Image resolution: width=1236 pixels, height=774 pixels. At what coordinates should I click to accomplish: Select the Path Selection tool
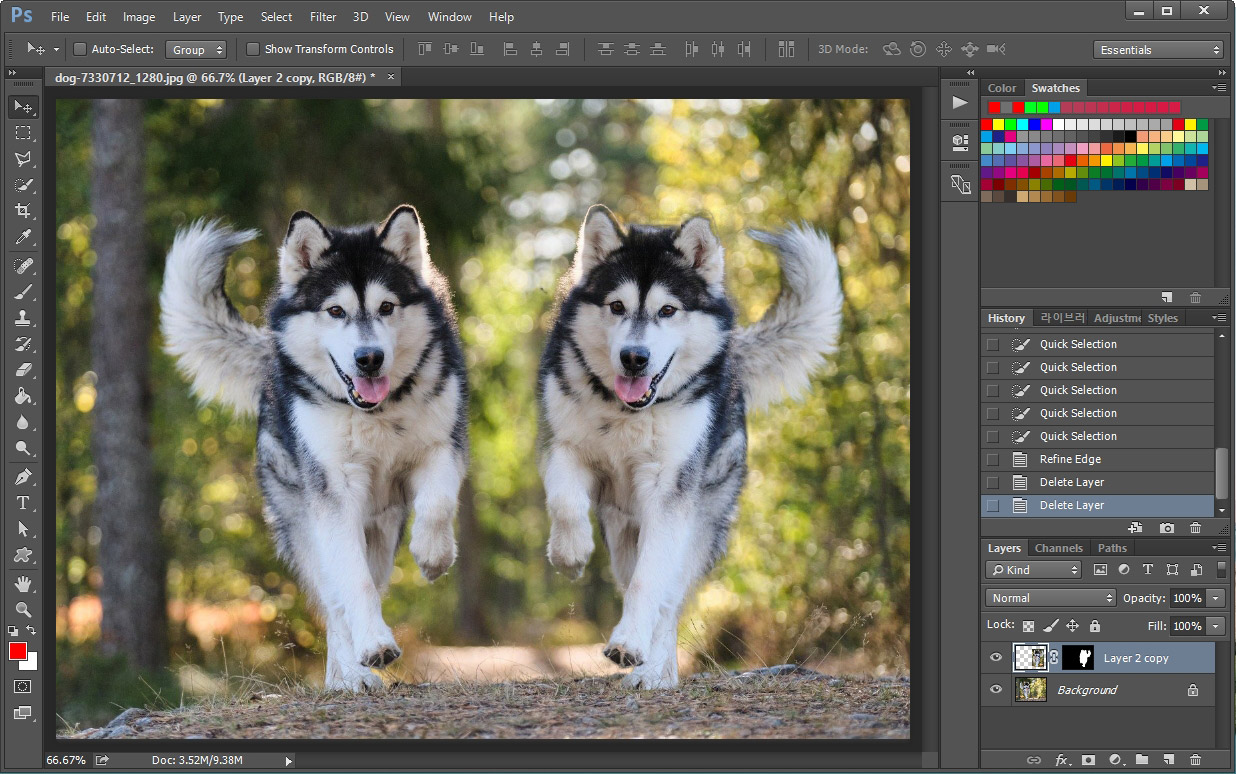click(23, 529)
